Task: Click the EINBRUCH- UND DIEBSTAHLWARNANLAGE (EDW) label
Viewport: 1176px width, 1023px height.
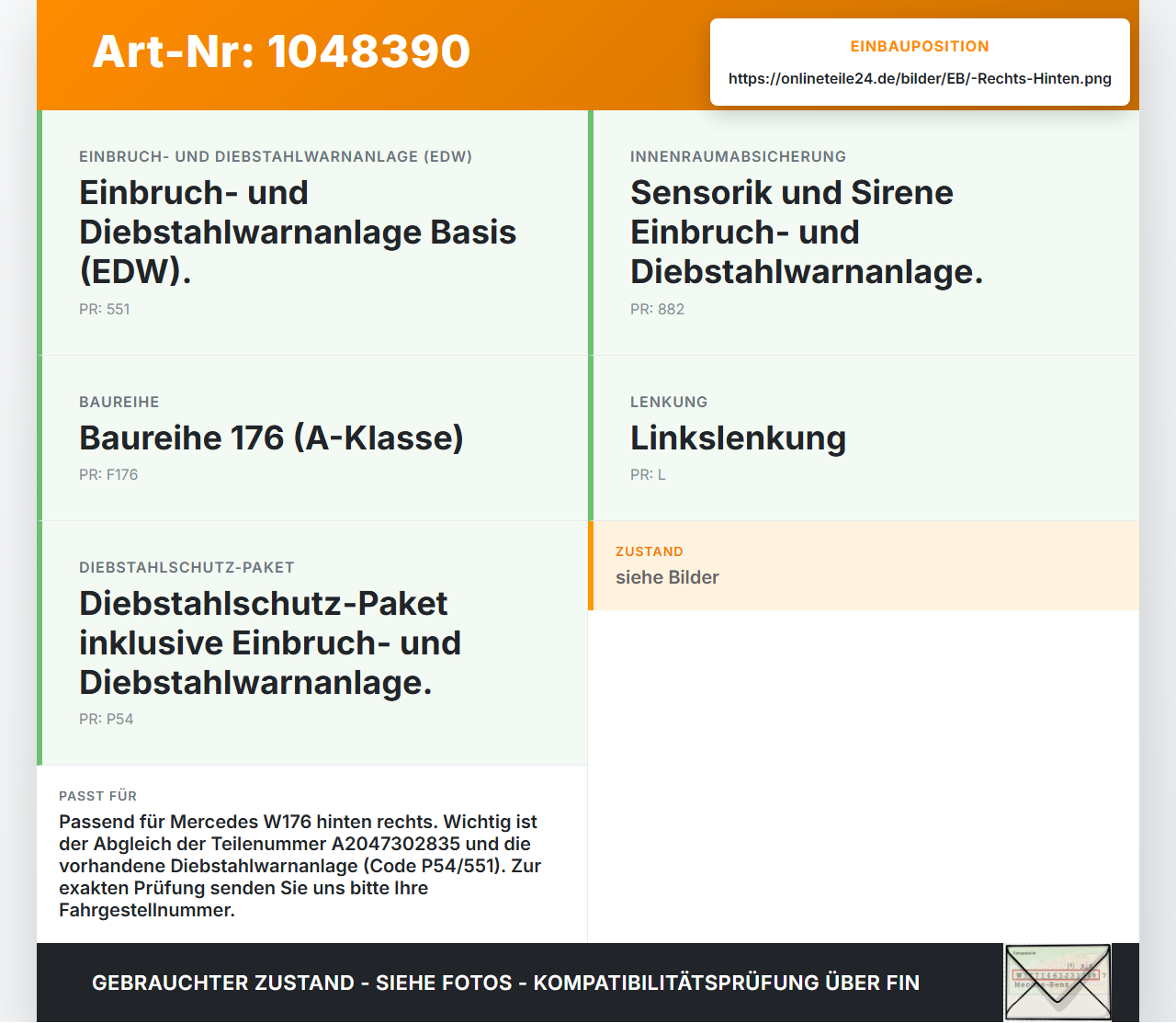Action: tap(276, 156)
